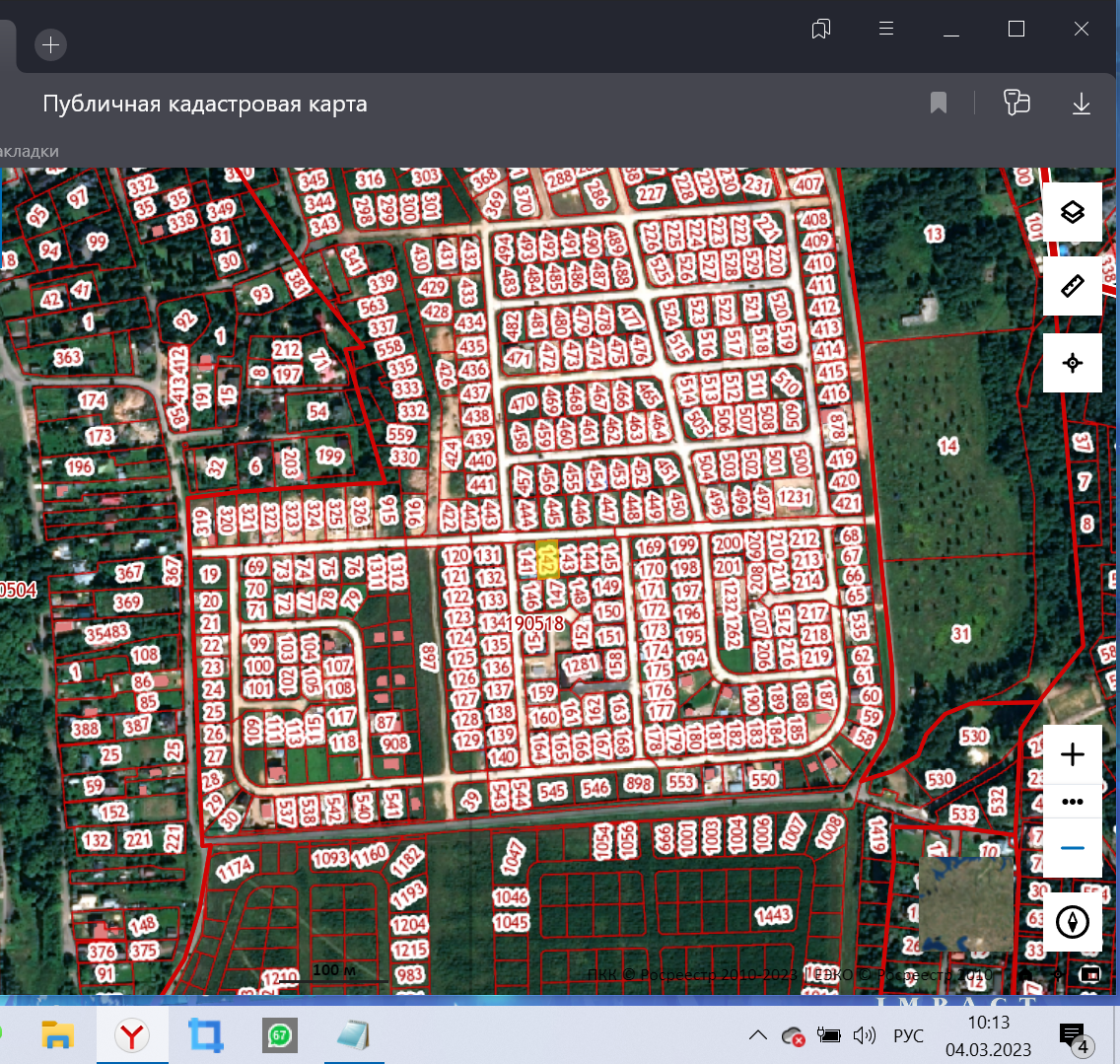This screenshot has height=1064, width=1120.
Task: Switch keyboard language from РУС
Action: (908, 1035)
